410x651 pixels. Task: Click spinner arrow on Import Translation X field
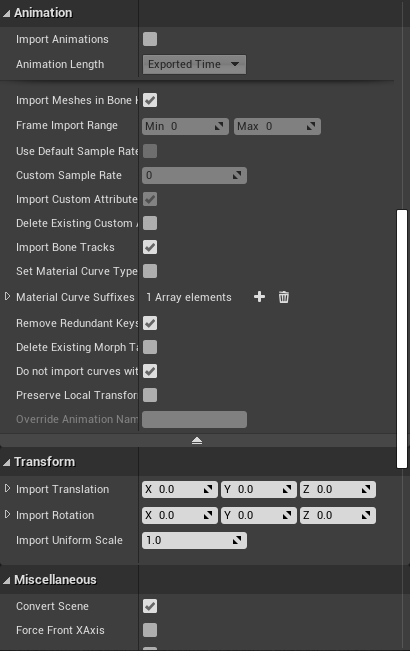pos(208,489)
